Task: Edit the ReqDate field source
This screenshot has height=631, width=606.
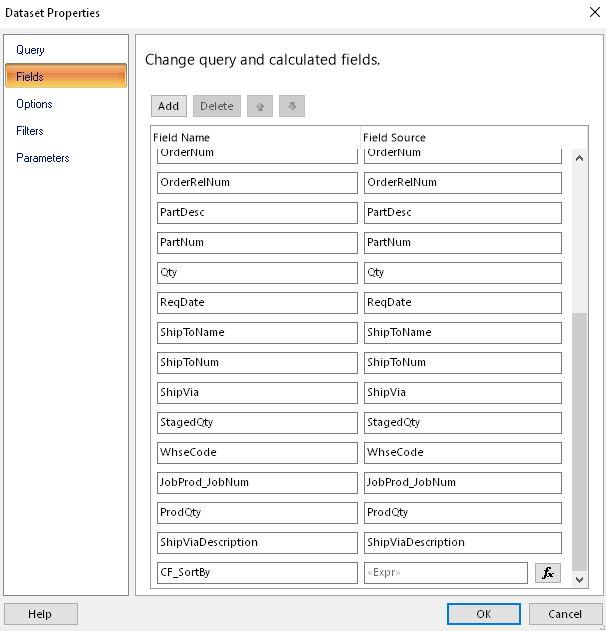Action: click(x=463, y=303)
